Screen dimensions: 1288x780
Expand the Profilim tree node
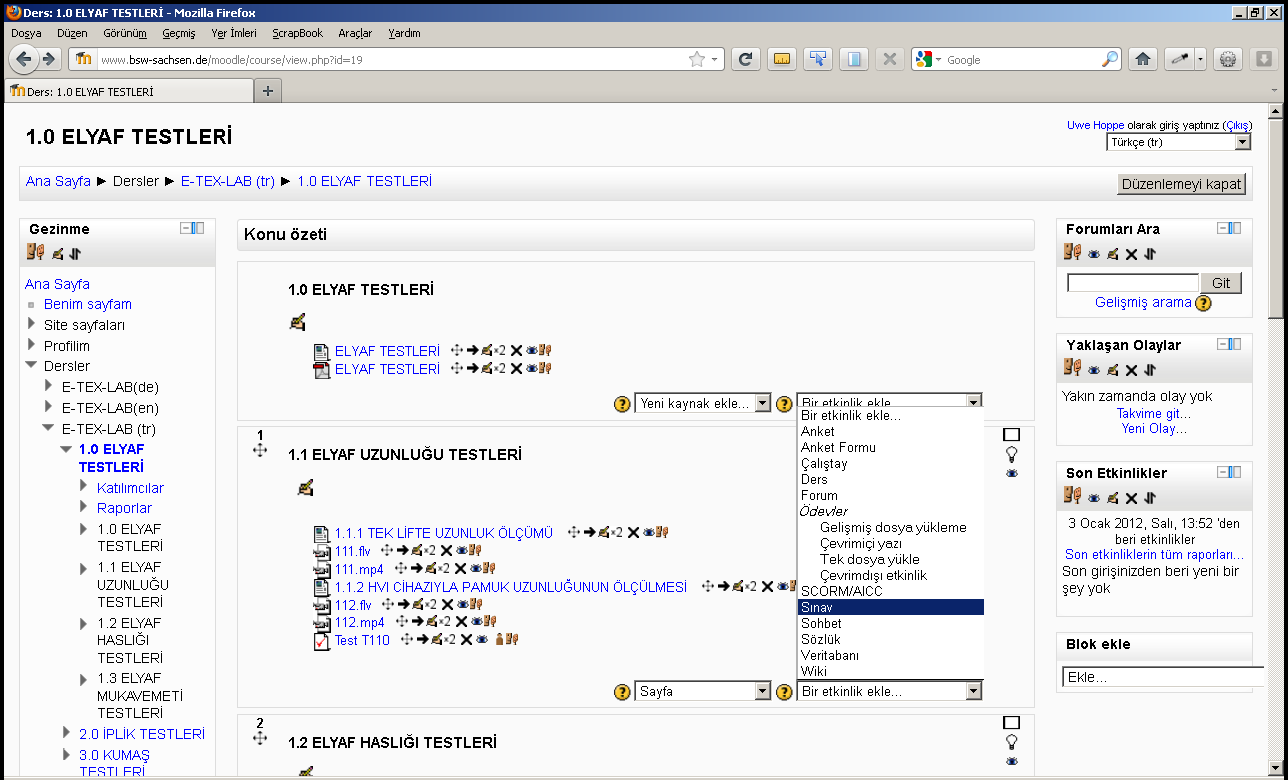(31, 345)
